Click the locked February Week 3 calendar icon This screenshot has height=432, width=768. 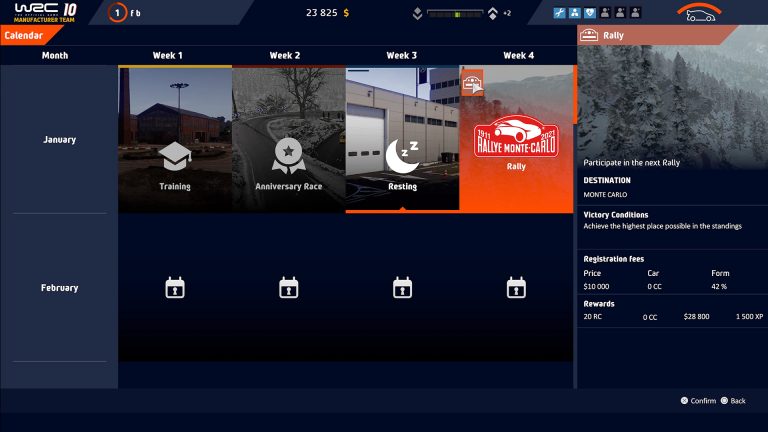[402, 288]
